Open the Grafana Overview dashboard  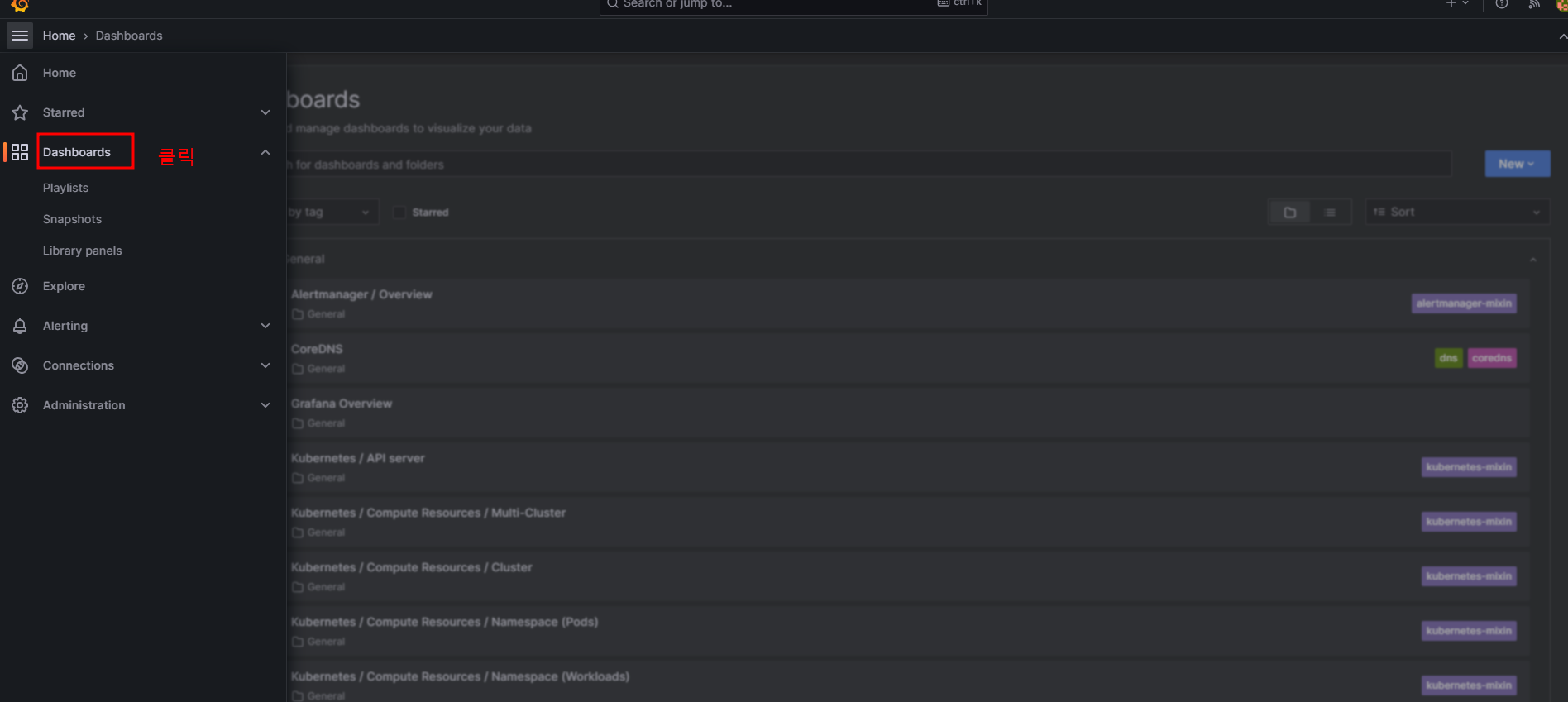coord(342,404)
